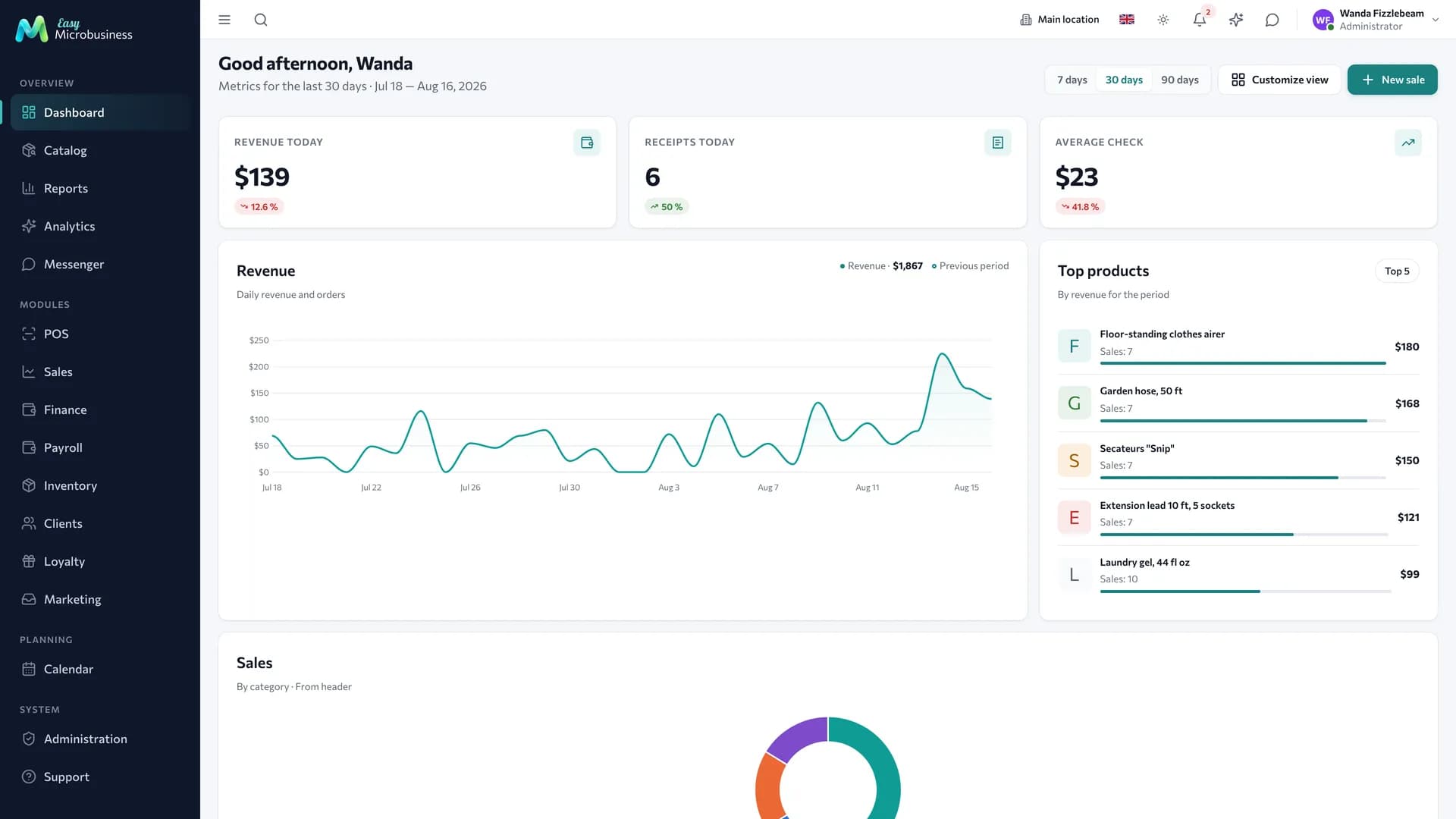Toggle the Revenue series legend
The height and width of the screenshot is (819, 1456).
pos(881,265)
